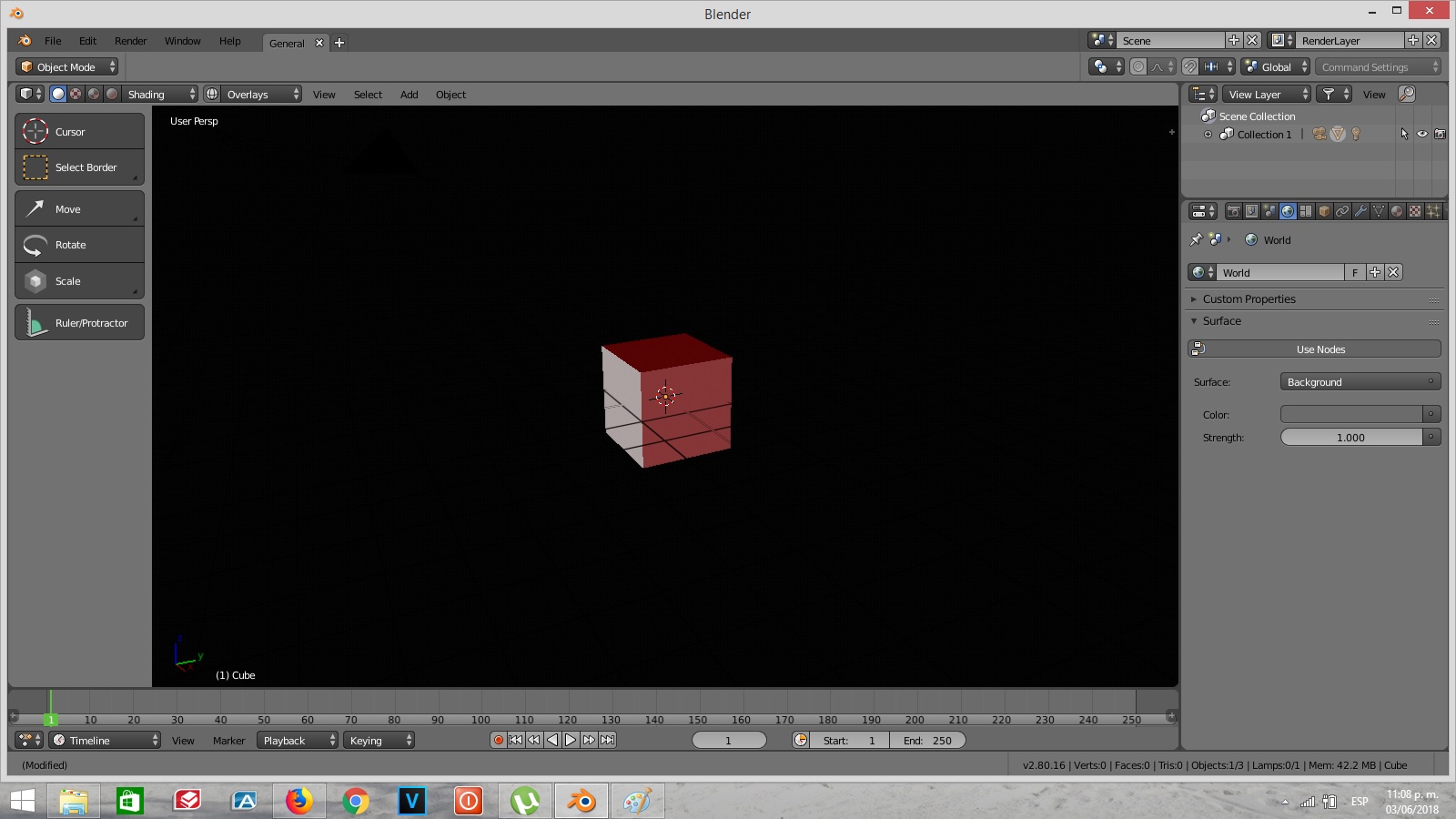Screen dimensions: 1456x819
Task: Open the Modifiers wrench tab
Action: (x=1360, y=211)
